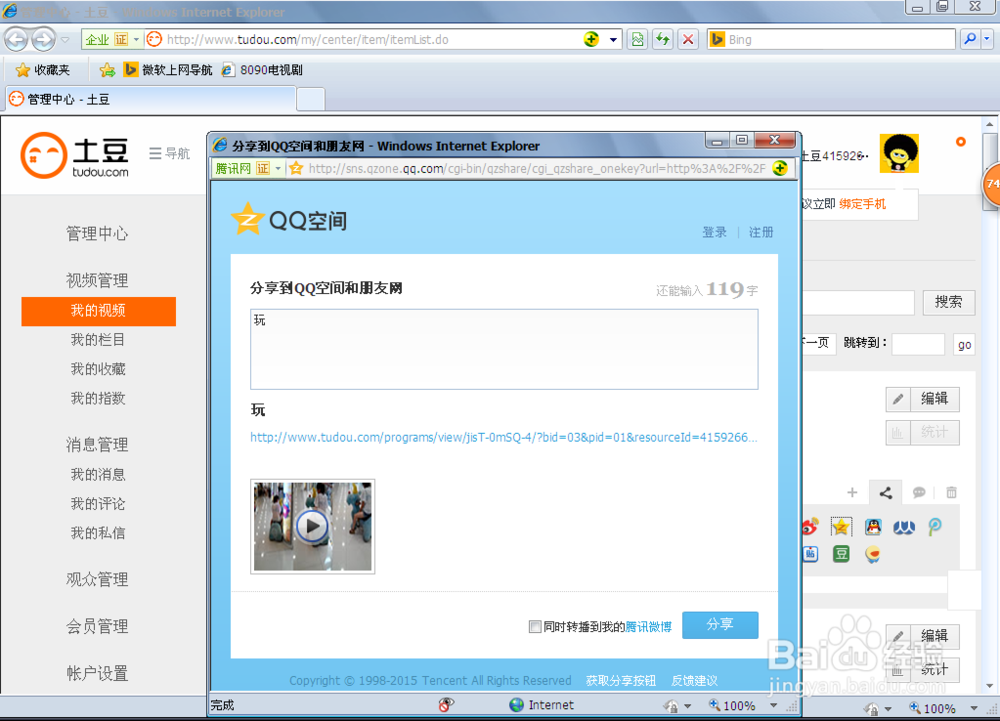Viewport: 1000px width, 721px height.
Task: Click compatibility view icon in address bar
Action: 637,40
